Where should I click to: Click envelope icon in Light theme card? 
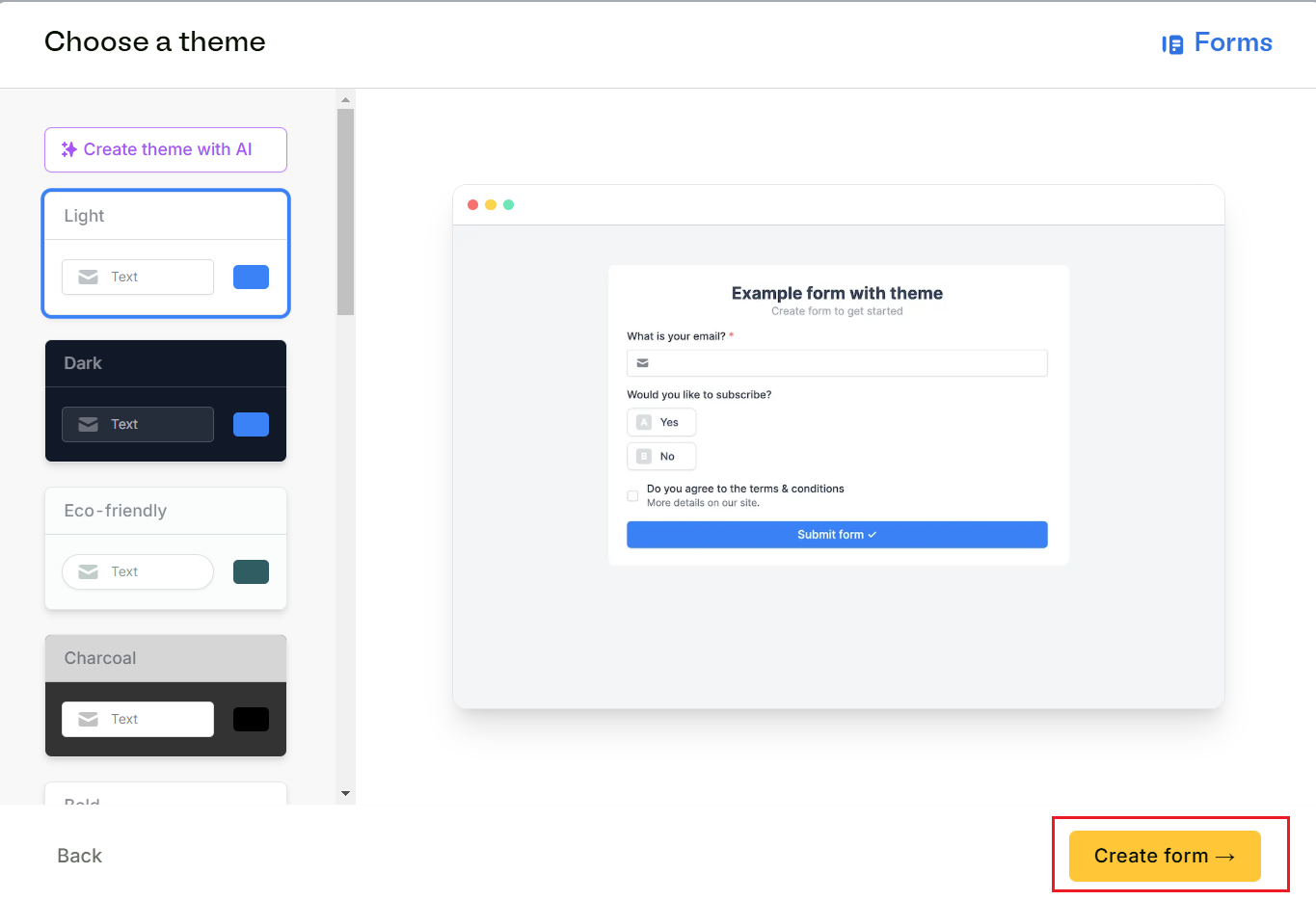[88, 277]
